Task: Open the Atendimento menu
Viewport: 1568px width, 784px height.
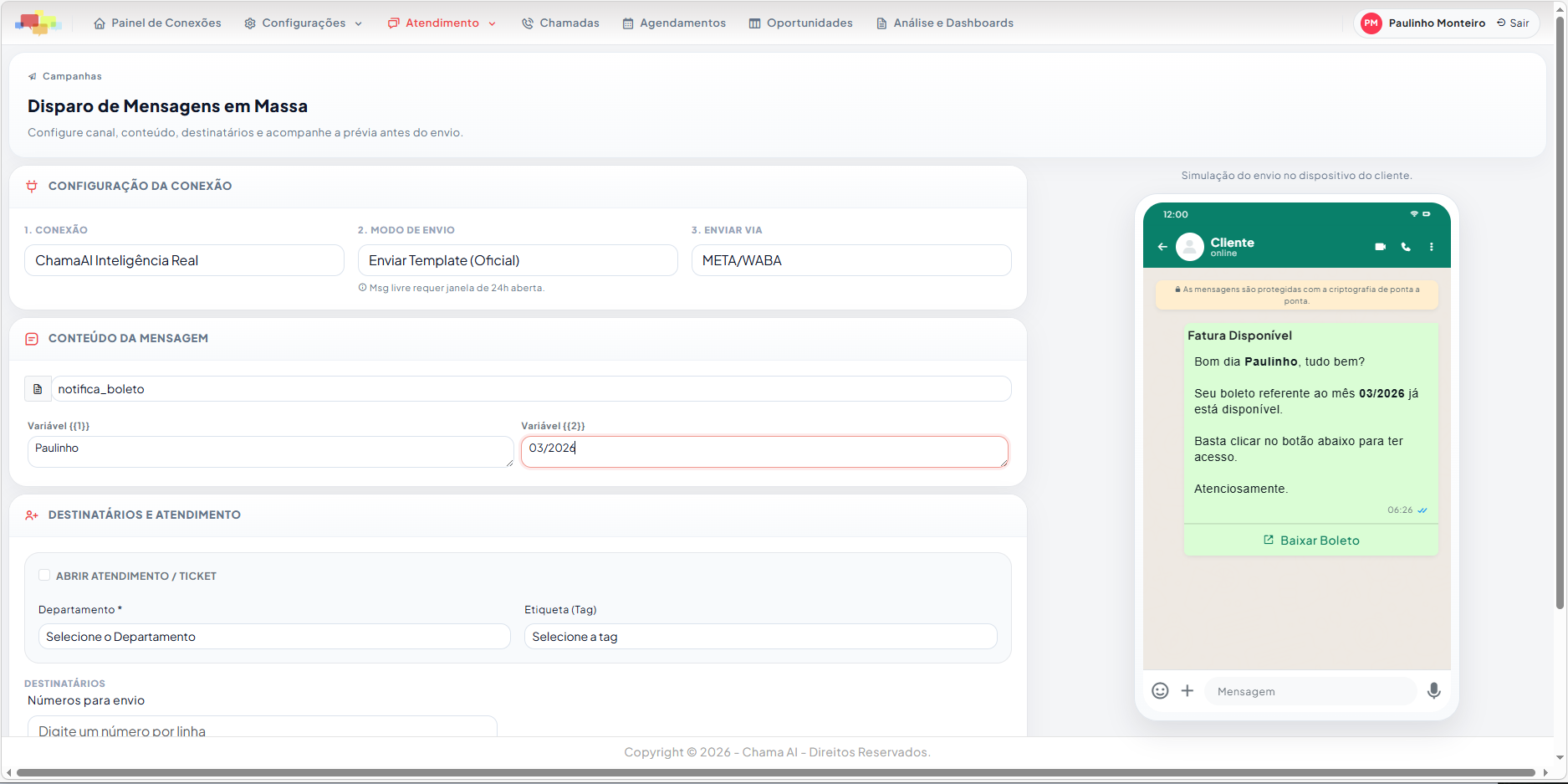Action: click(442, 23)
